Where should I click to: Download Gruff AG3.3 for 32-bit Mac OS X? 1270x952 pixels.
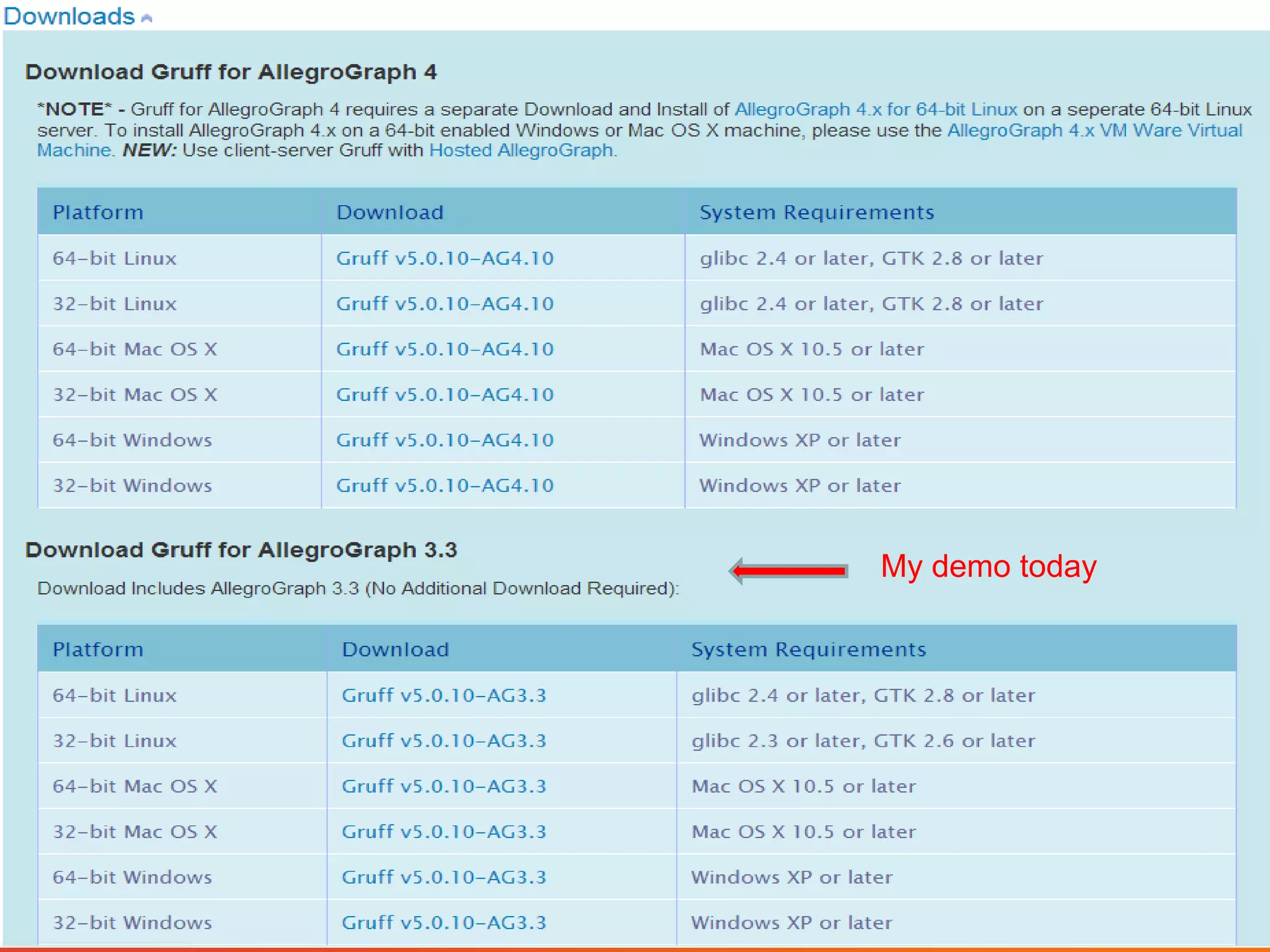tap(444, 832)
